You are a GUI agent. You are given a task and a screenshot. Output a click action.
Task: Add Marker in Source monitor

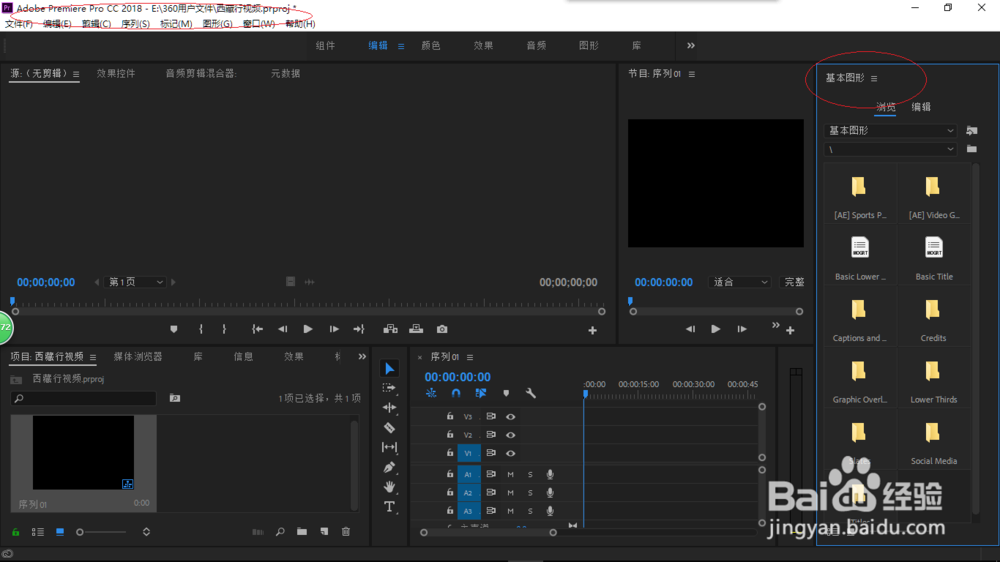[173, 329]
